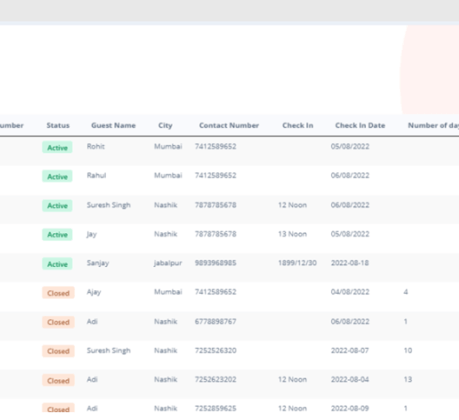The width and height of the screenshot is (459, 420).
Task: Click check-in date 04/08/2022
Action: pos(350,292)
